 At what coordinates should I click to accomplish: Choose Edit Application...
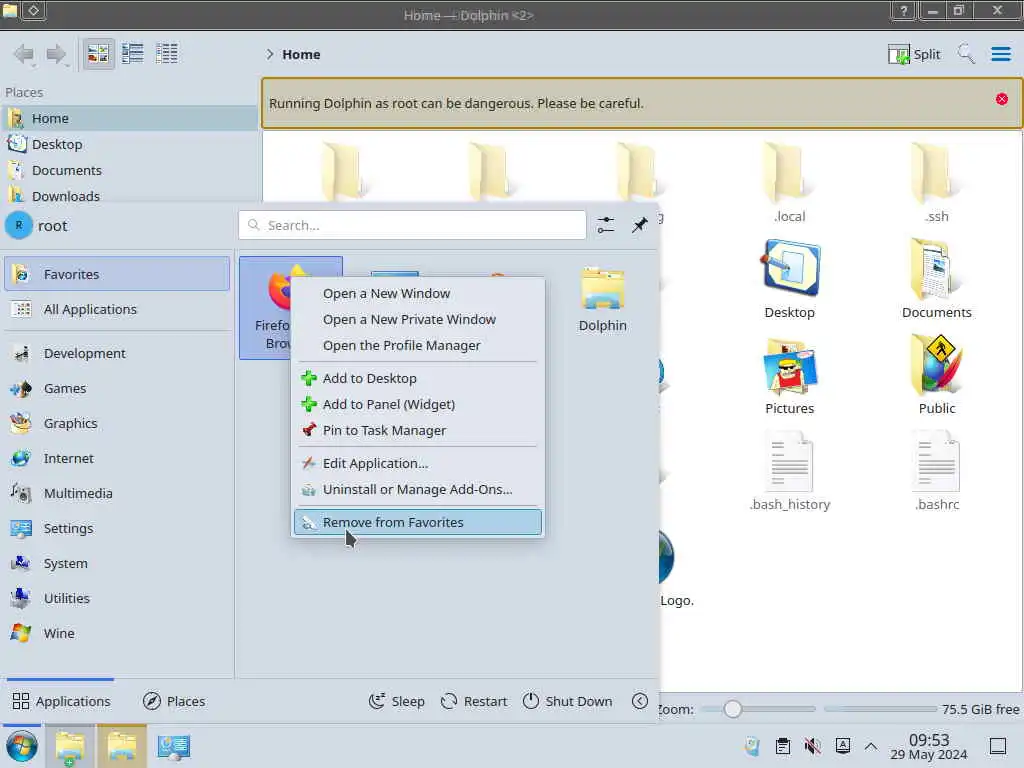[x=418, y=464]
